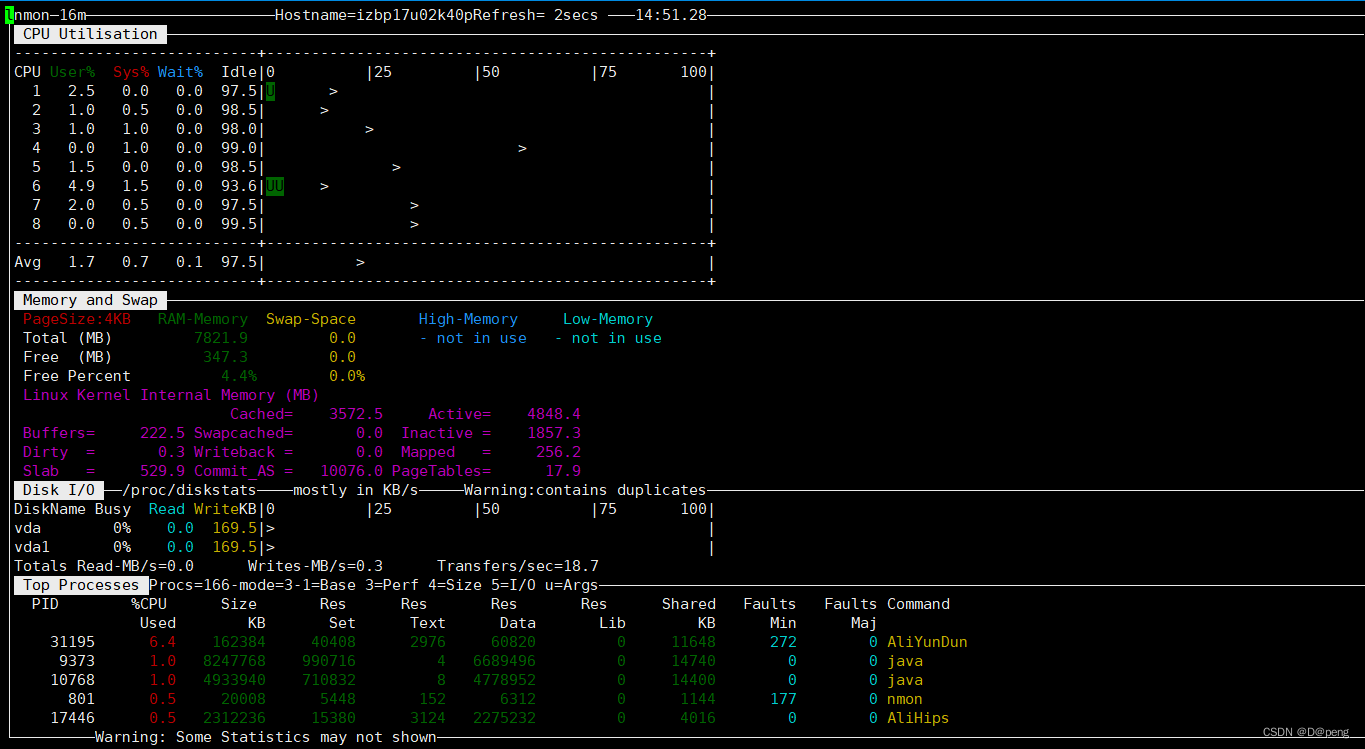Click the red Sys% column header
Image resolution: width=1365 pixels, height=749 pixels.
131,72
